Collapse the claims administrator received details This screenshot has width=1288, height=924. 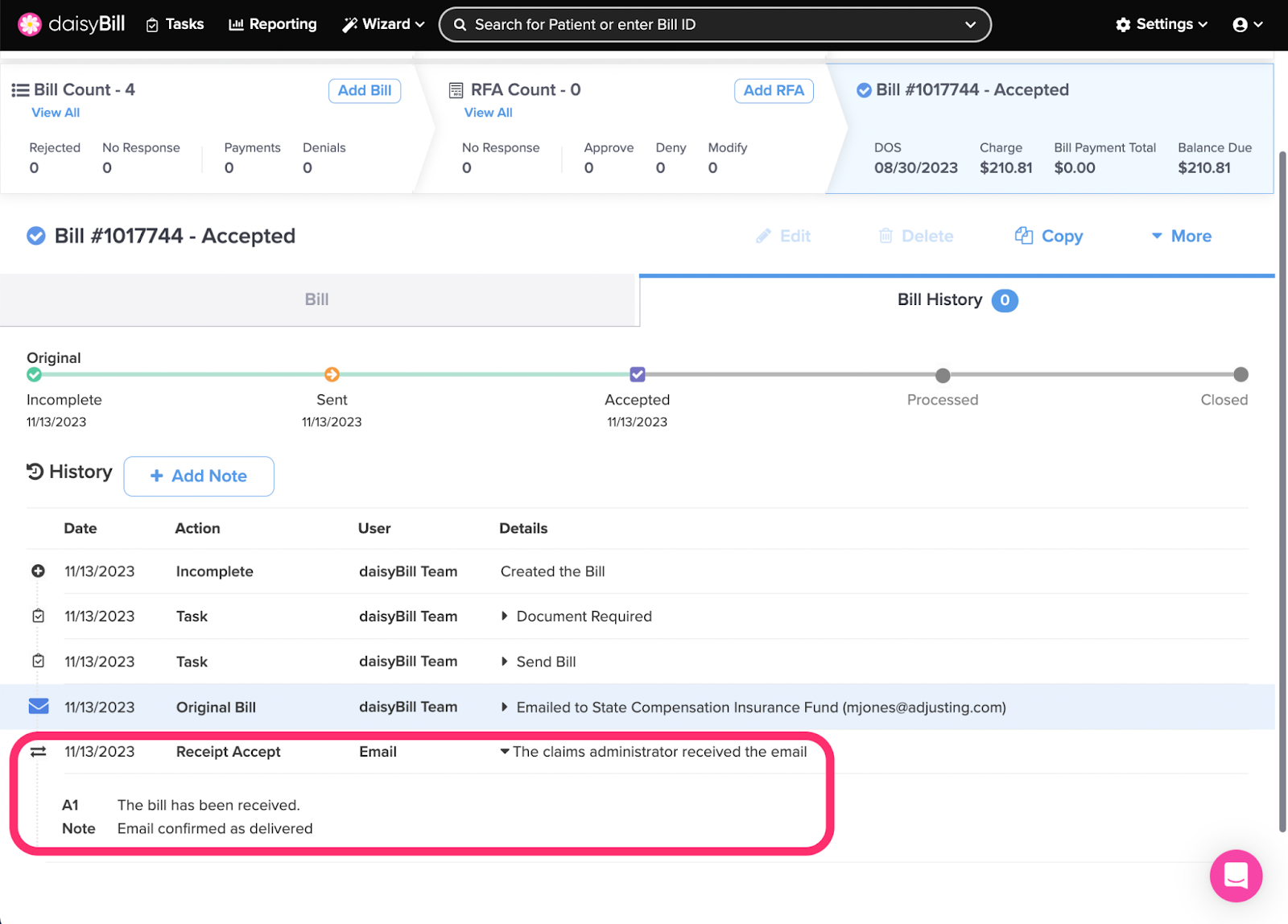click(x=505, y=751)
